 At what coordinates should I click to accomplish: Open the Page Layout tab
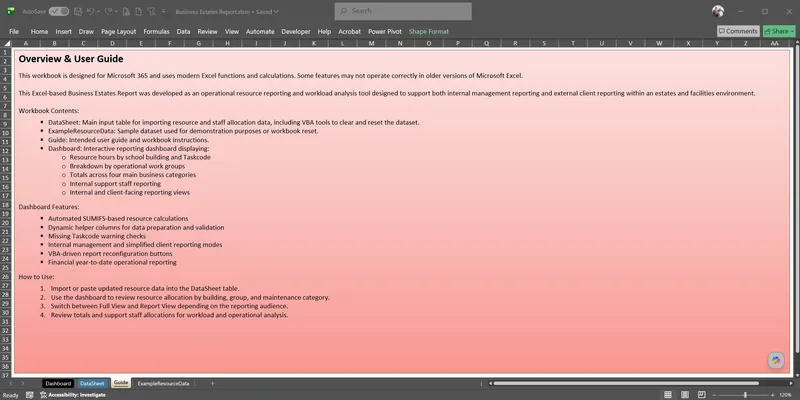pos(118,32)
